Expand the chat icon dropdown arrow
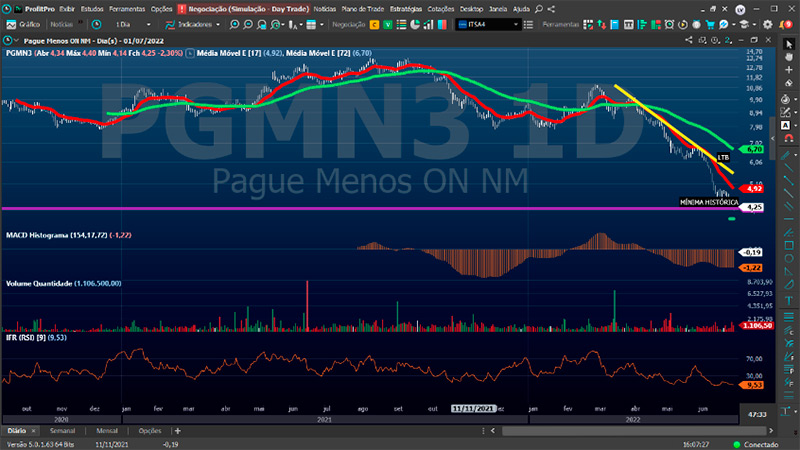Image resolution: width=800 pixels, height=450 pixels. pos(733,24)
